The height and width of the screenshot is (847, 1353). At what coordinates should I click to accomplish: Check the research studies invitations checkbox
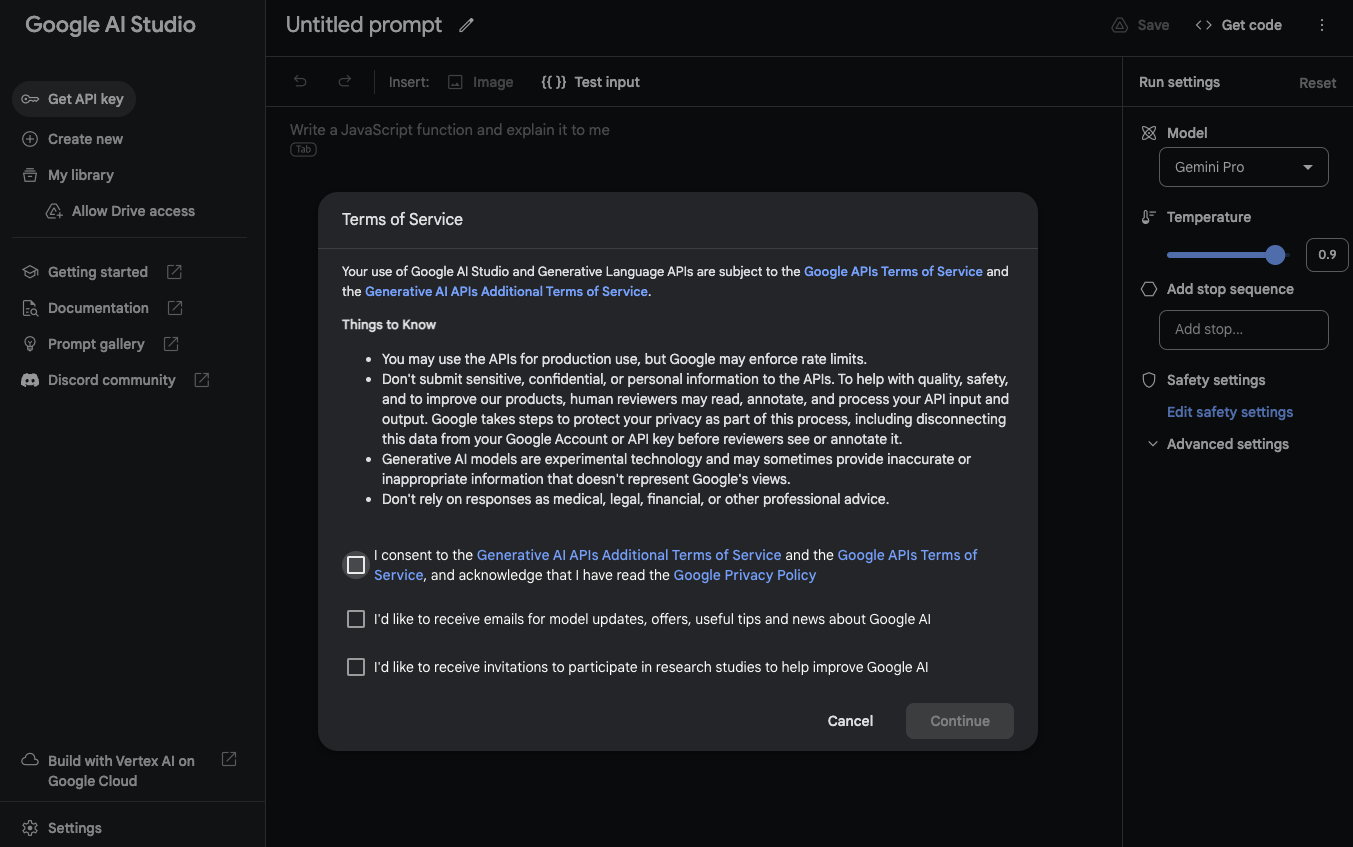point(356,667)
